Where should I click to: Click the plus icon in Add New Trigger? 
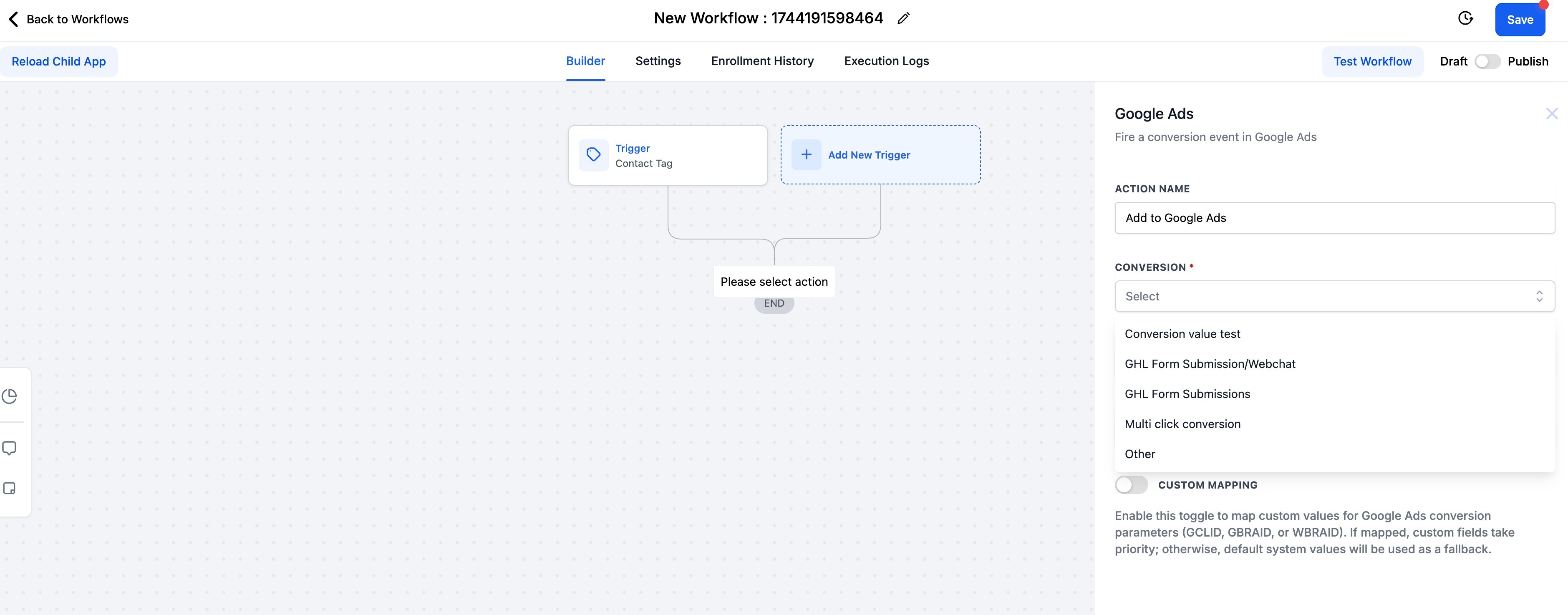[x=806, y=155]
